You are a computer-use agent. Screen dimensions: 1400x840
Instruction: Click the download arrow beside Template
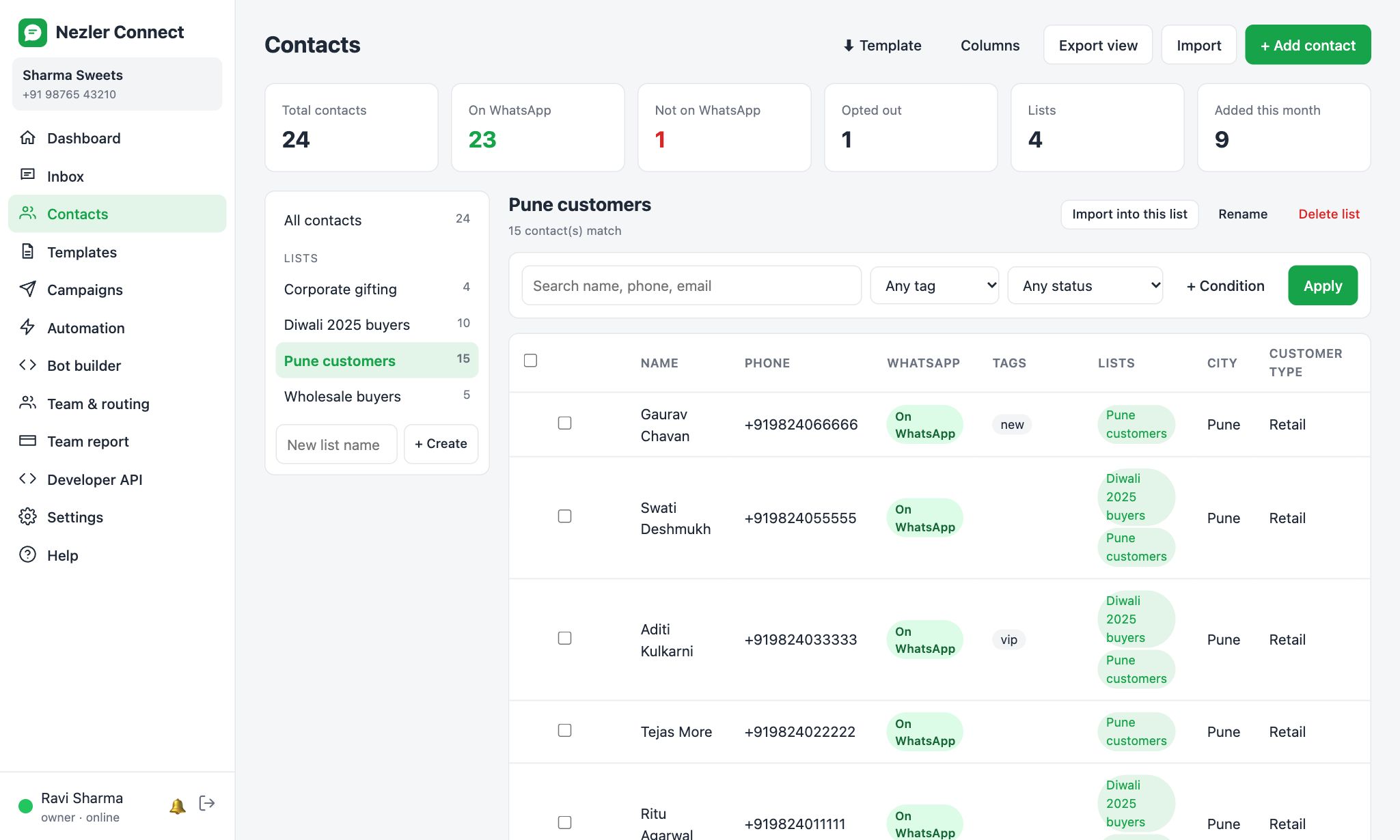(849, 46)
